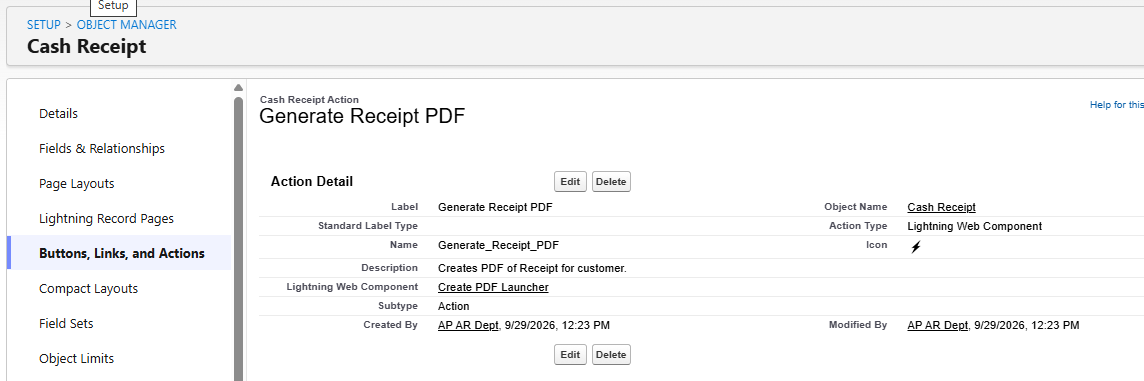Click the sidebar vertical scrollbar thumb
This screenshot has height=381, width=1144.
pyautogui.click(x=239, y=238)
